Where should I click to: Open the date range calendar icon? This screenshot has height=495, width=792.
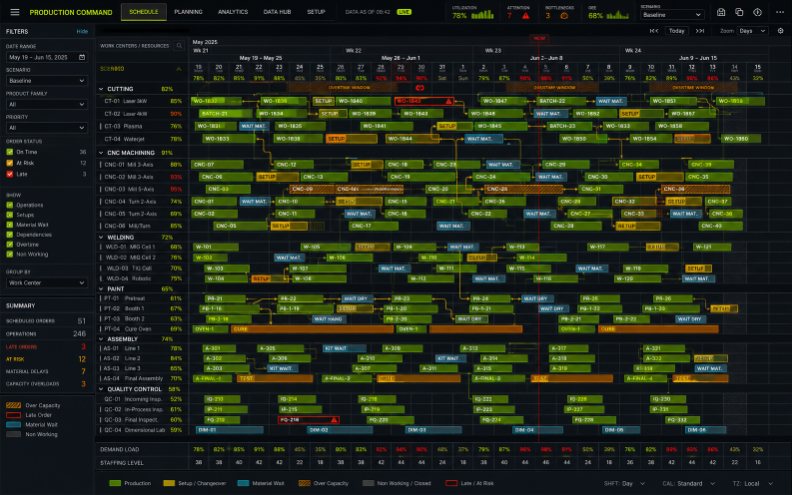[82, 57]
